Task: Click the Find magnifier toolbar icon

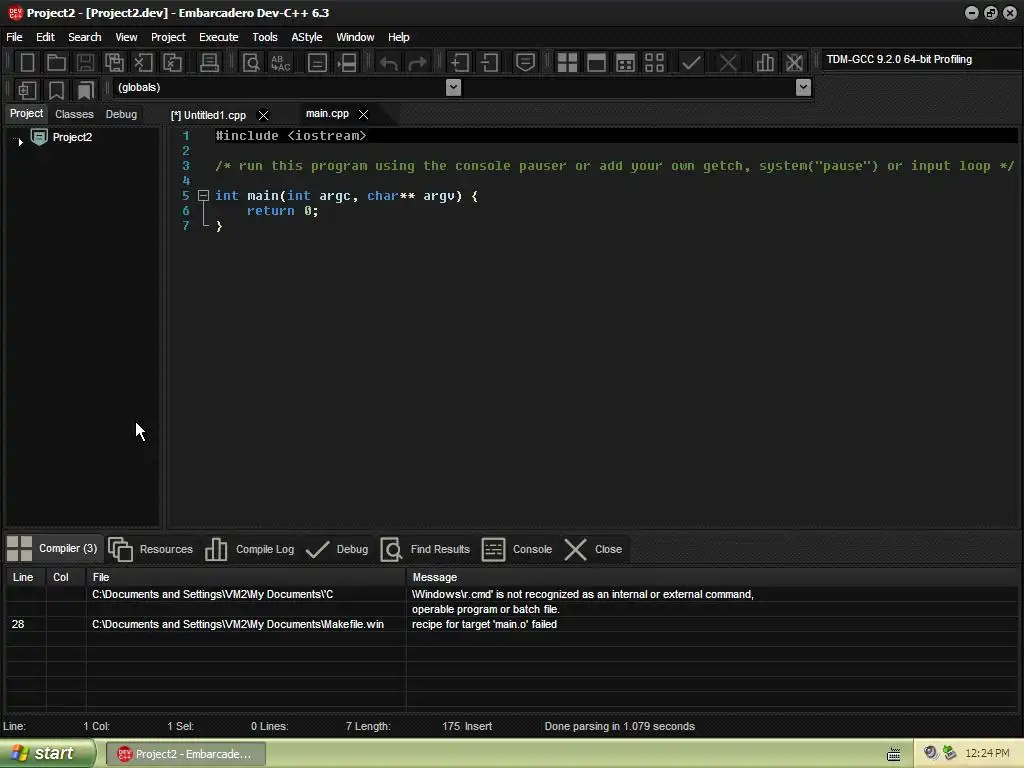Action: click(x=251, y=63)
